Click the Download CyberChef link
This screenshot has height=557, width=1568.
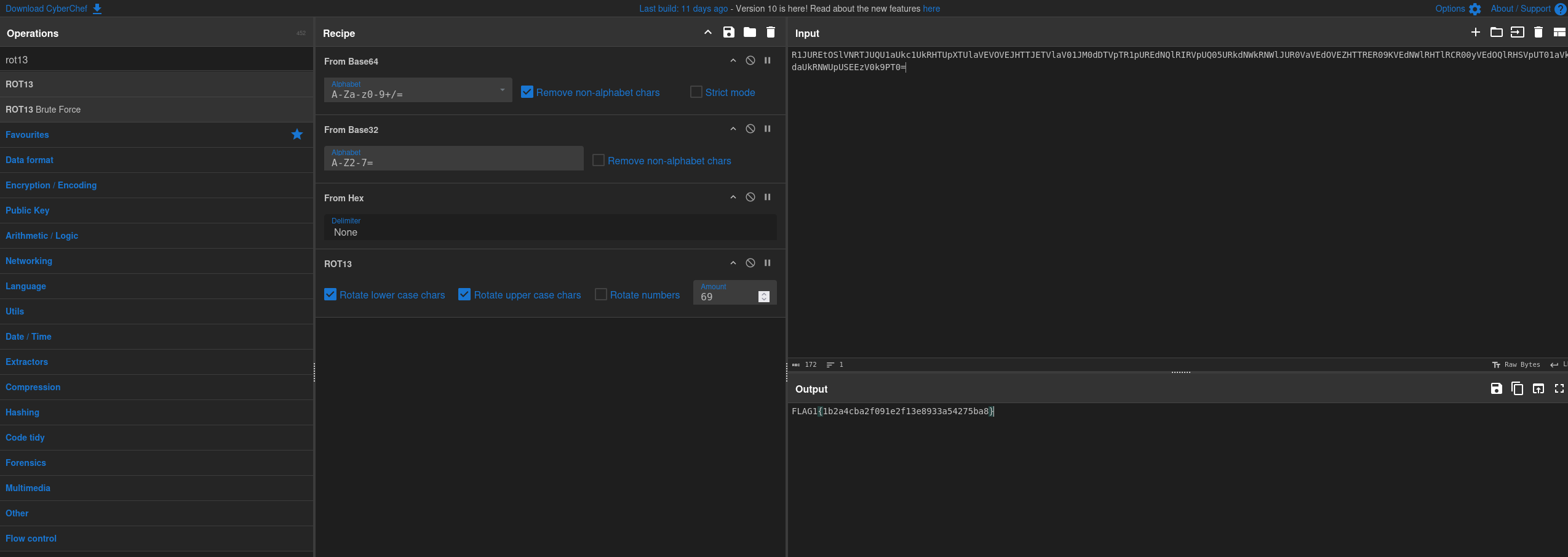[x=46, y=9]
